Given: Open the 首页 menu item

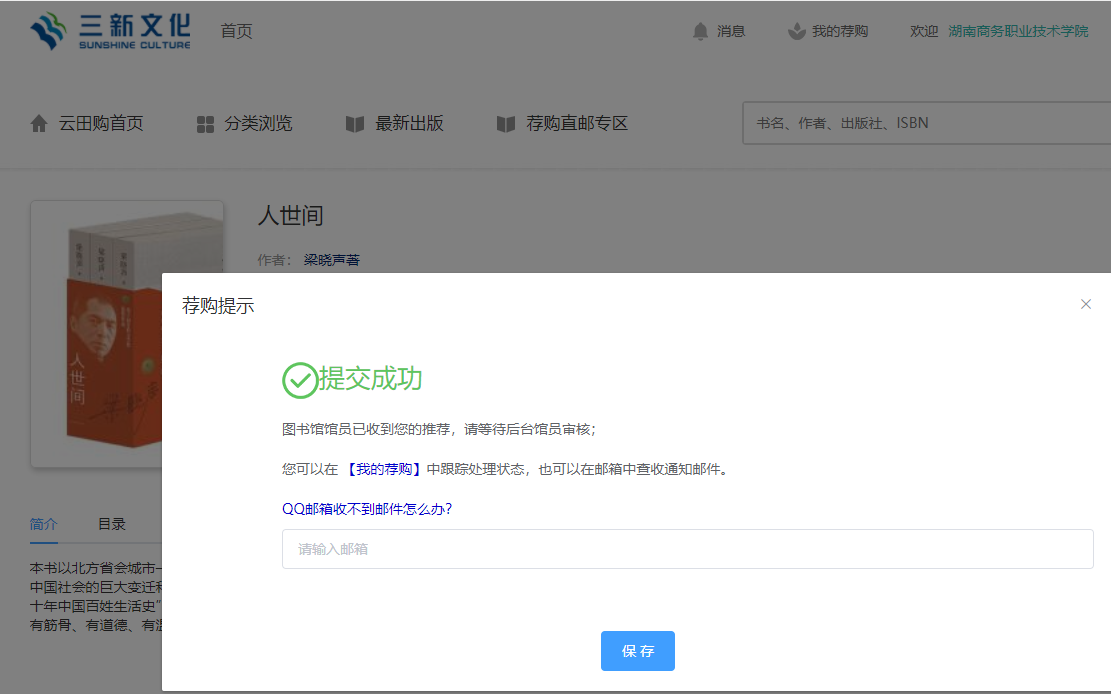Looking at the screenshot, I should pos(236,32).
